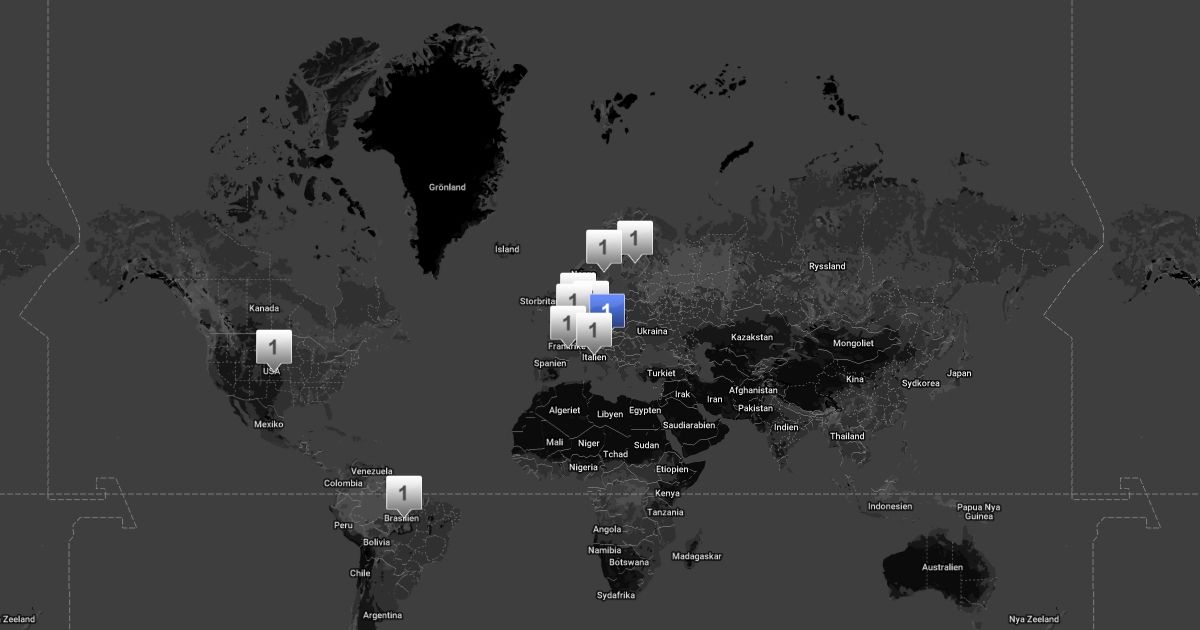Image resolution: width=1200 pixels, height=630 pixels.
Task: Open the marker pointing at Italien
Action: pos(594,330)
